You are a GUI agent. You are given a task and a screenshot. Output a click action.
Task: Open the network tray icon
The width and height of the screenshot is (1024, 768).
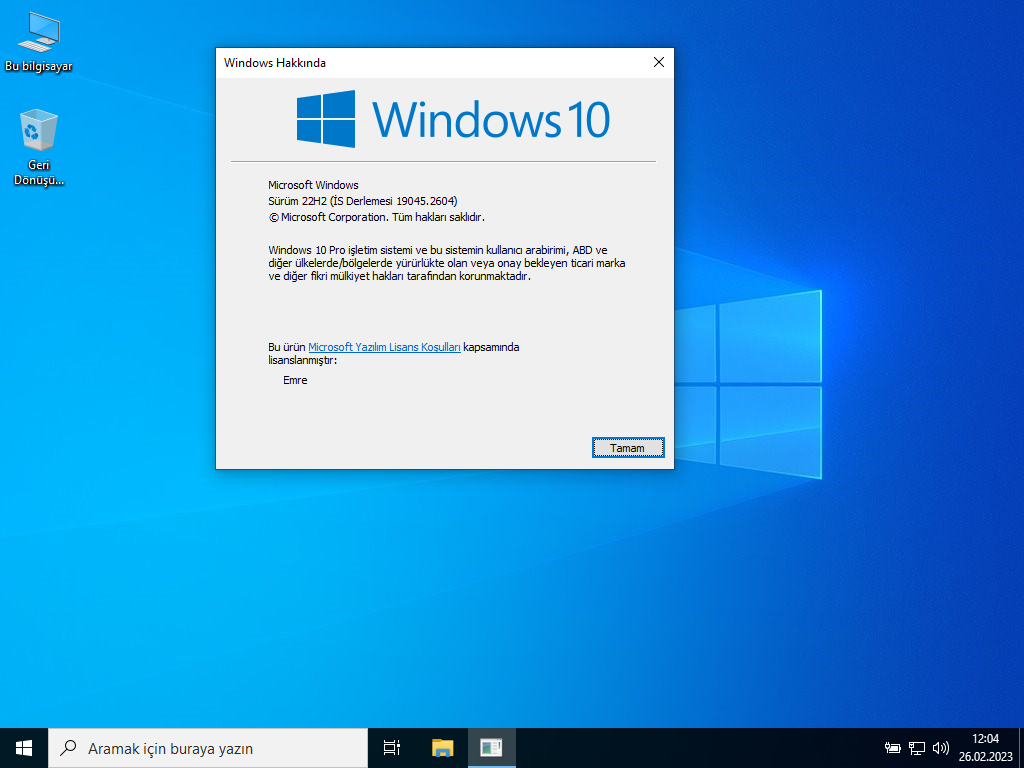(917, 748)
